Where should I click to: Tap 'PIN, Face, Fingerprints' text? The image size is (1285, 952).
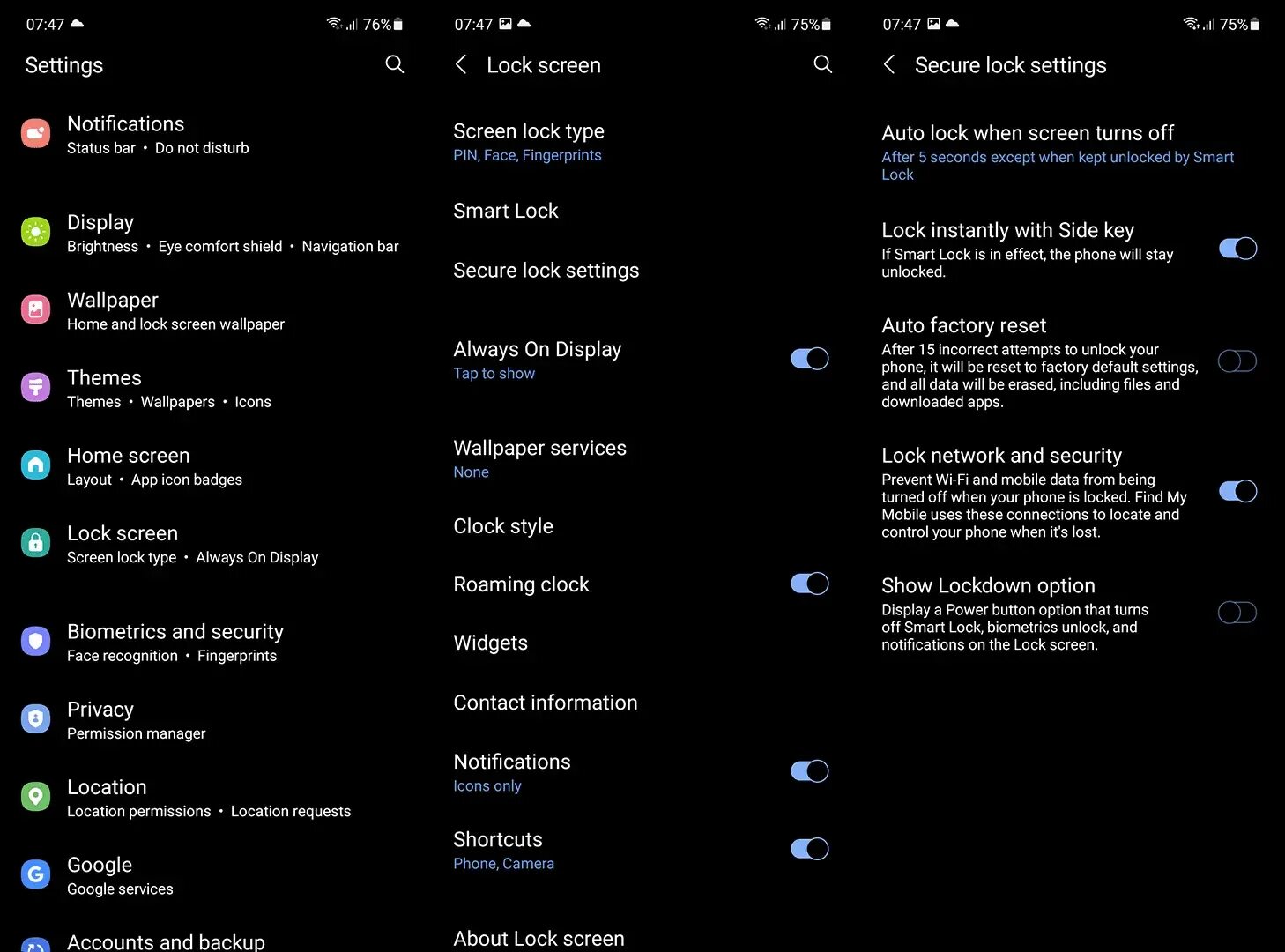coord(527,155)
